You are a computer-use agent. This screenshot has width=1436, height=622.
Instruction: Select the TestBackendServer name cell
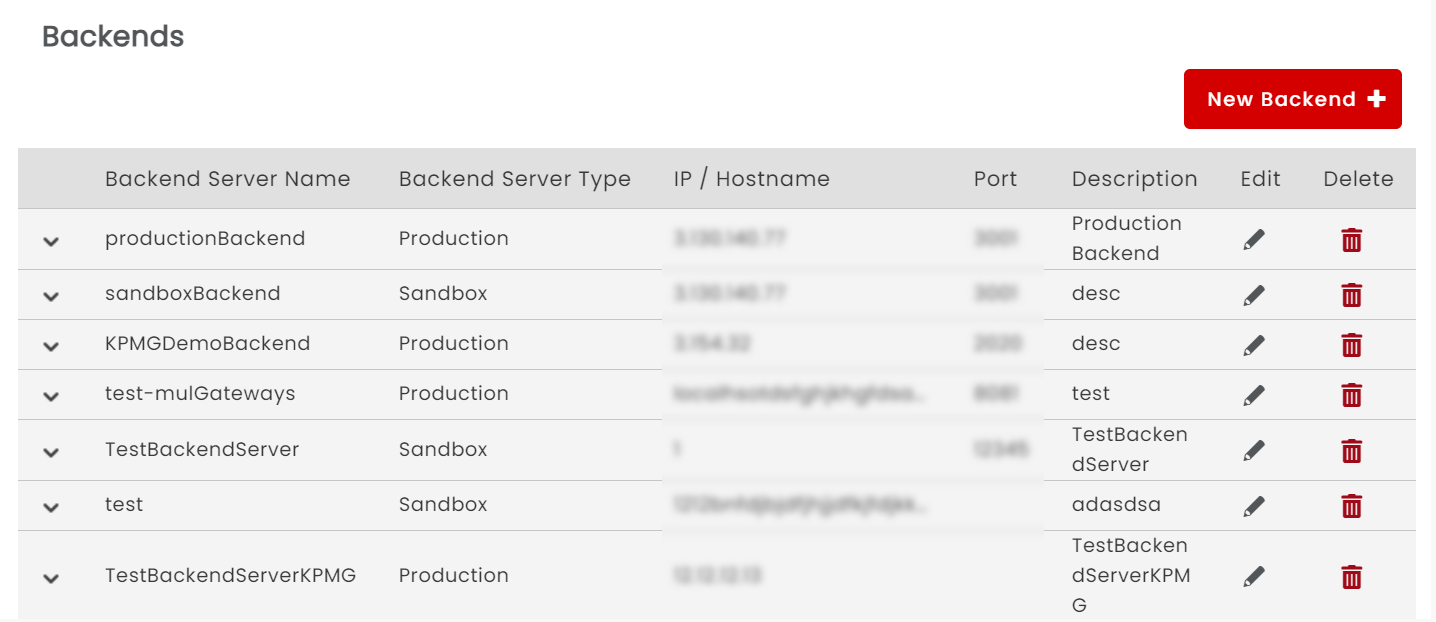202,449
